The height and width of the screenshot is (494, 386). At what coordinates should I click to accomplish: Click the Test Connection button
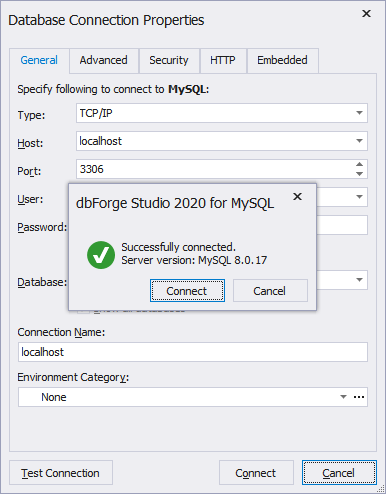(61, 473)
